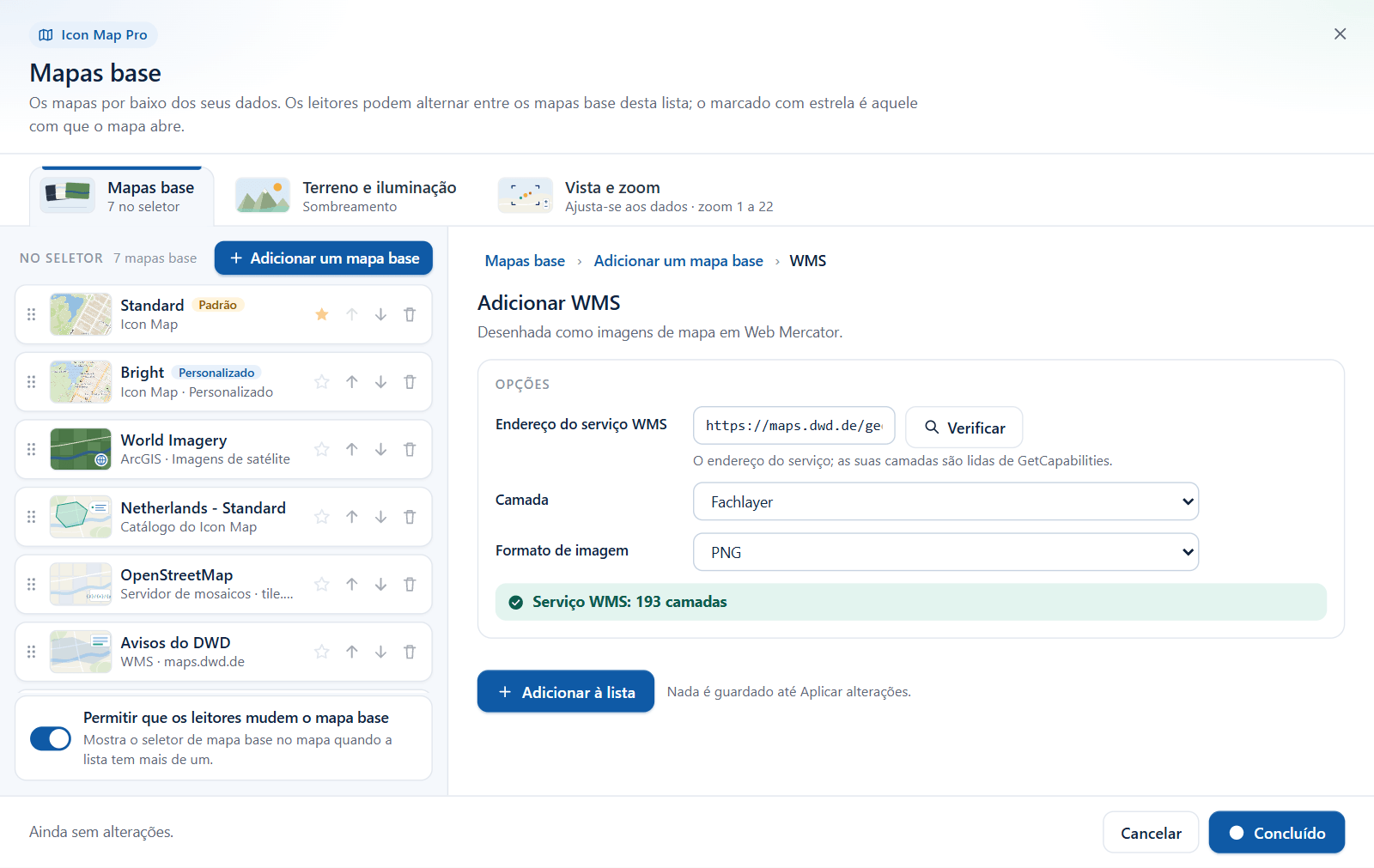Toggle Permitir que os leitores mudem o mapa base
The height and width of the screenshot is (868, 1374).
(x=51, y=738)
